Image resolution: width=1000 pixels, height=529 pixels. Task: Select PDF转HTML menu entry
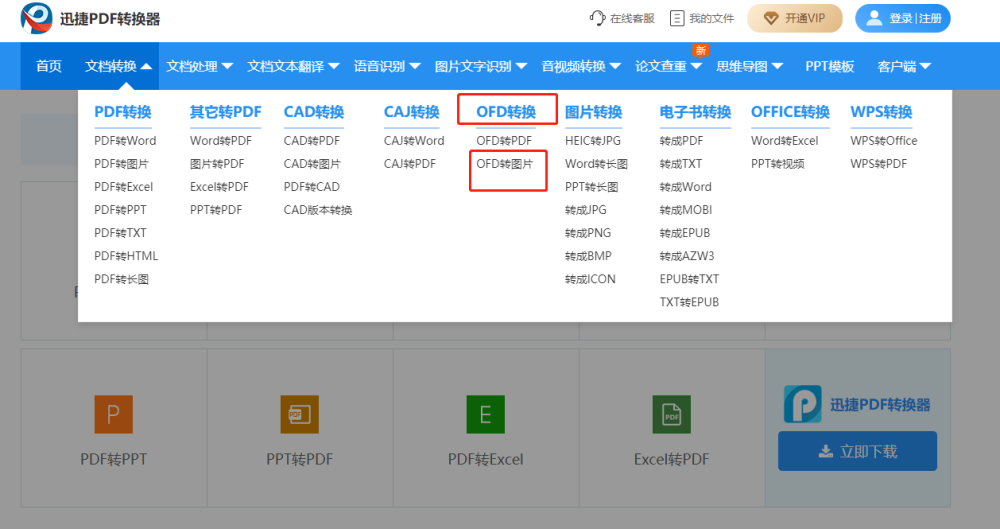point(126,256)
